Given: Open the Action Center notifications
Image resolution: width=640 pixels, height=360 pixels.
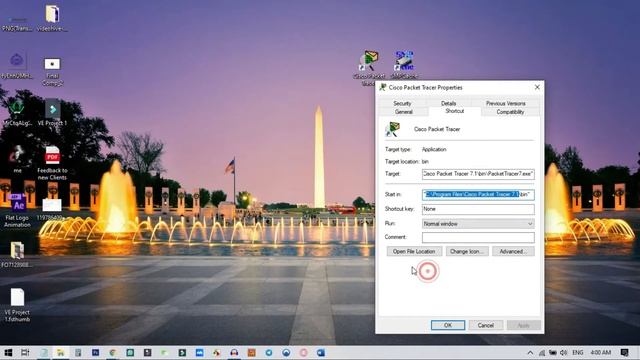Looking at the screenshot, I should pyautogui.click(x=624, y=353).
